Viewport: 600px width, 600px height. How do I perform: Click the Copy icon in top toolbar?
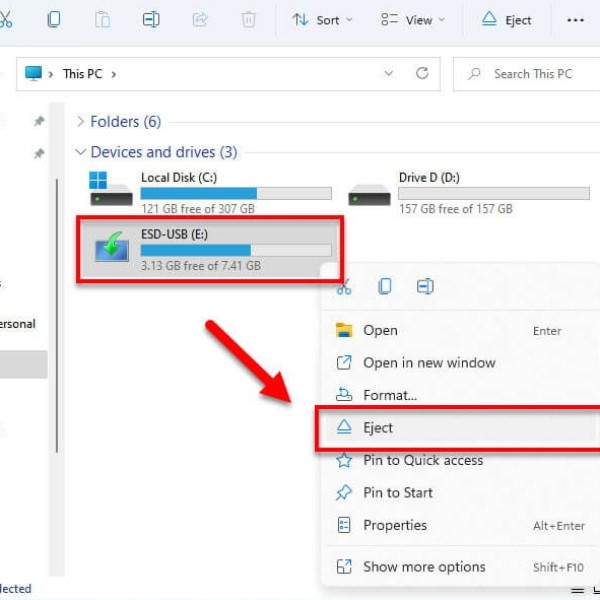pos(54,19)
